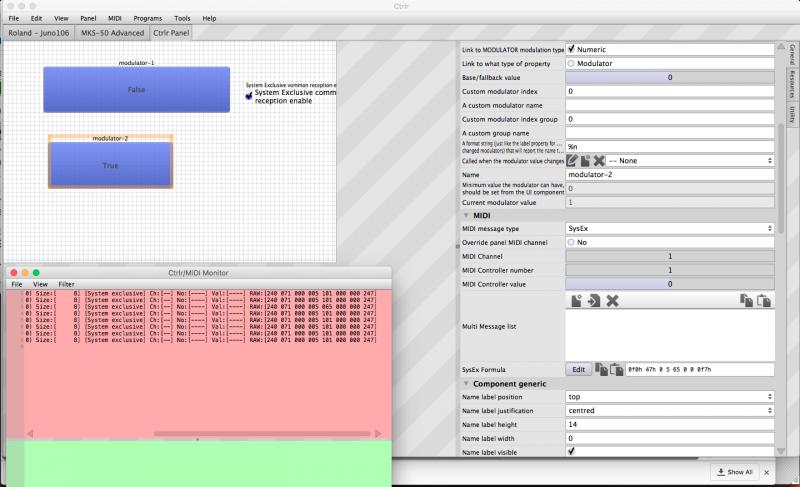Switch to Roland - Juno106 tab

tap(39, 33)
